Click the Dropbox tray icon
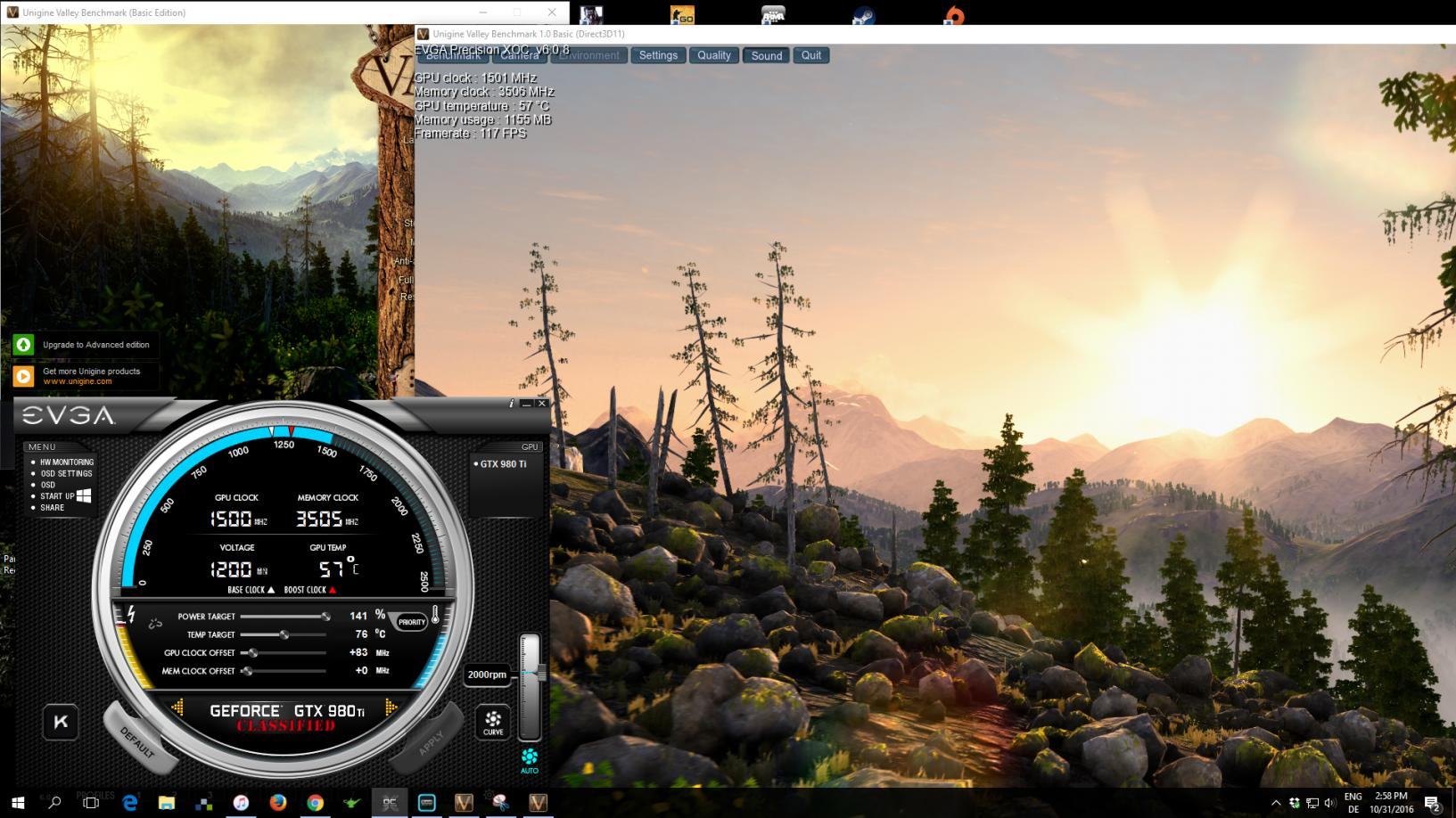The height and width of the screenshot is (818, 1456). [1295, 803]
